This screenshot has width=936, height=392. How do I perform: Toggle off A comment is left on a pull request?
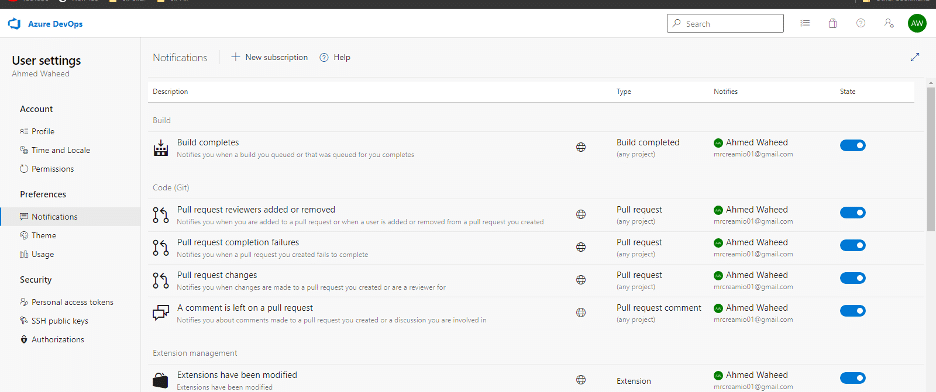[x=852, y=311]
